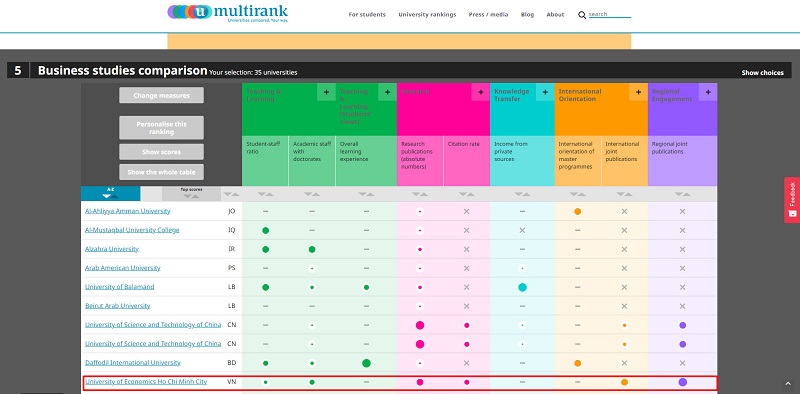This screenshot has height=394, width=800.
Task: Open Arab American University link
Action: (122, 268)
